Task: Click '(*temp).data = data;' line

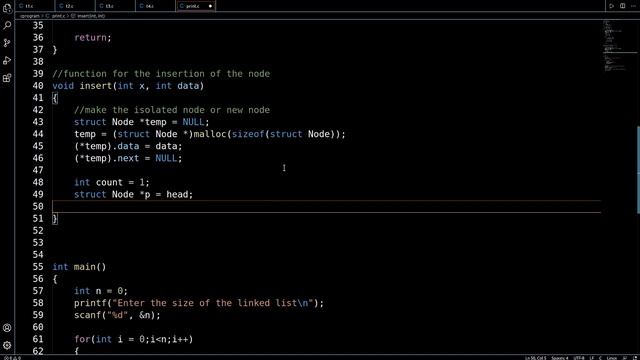Action: pyautogui.click(x=128, y=146)
